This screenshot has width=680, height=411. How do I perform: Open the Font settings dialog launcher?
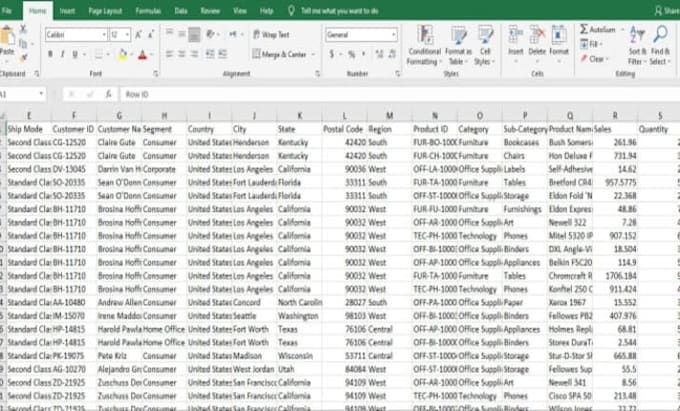[x=156, y=74]
